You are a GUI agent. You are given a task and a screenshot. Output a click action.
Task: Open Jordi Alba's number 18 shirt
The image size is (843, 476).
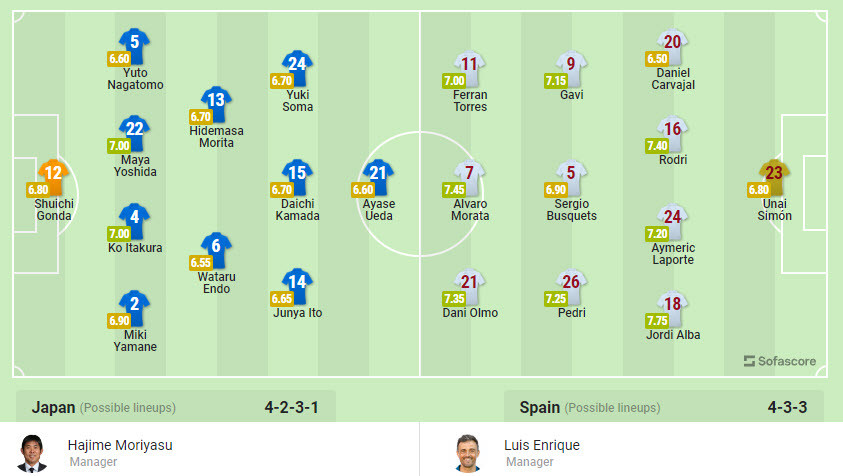673,305
